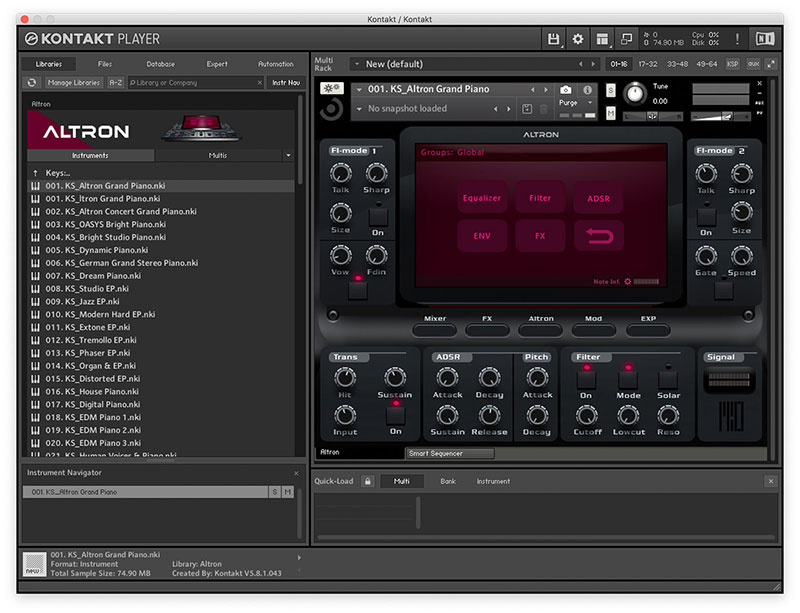Minimize the instrument header with minus icon

click(759, 93)
